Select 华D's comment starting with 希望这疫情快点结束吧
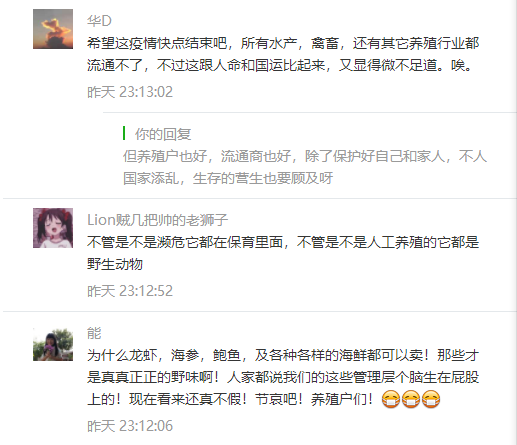 (283, 54)
